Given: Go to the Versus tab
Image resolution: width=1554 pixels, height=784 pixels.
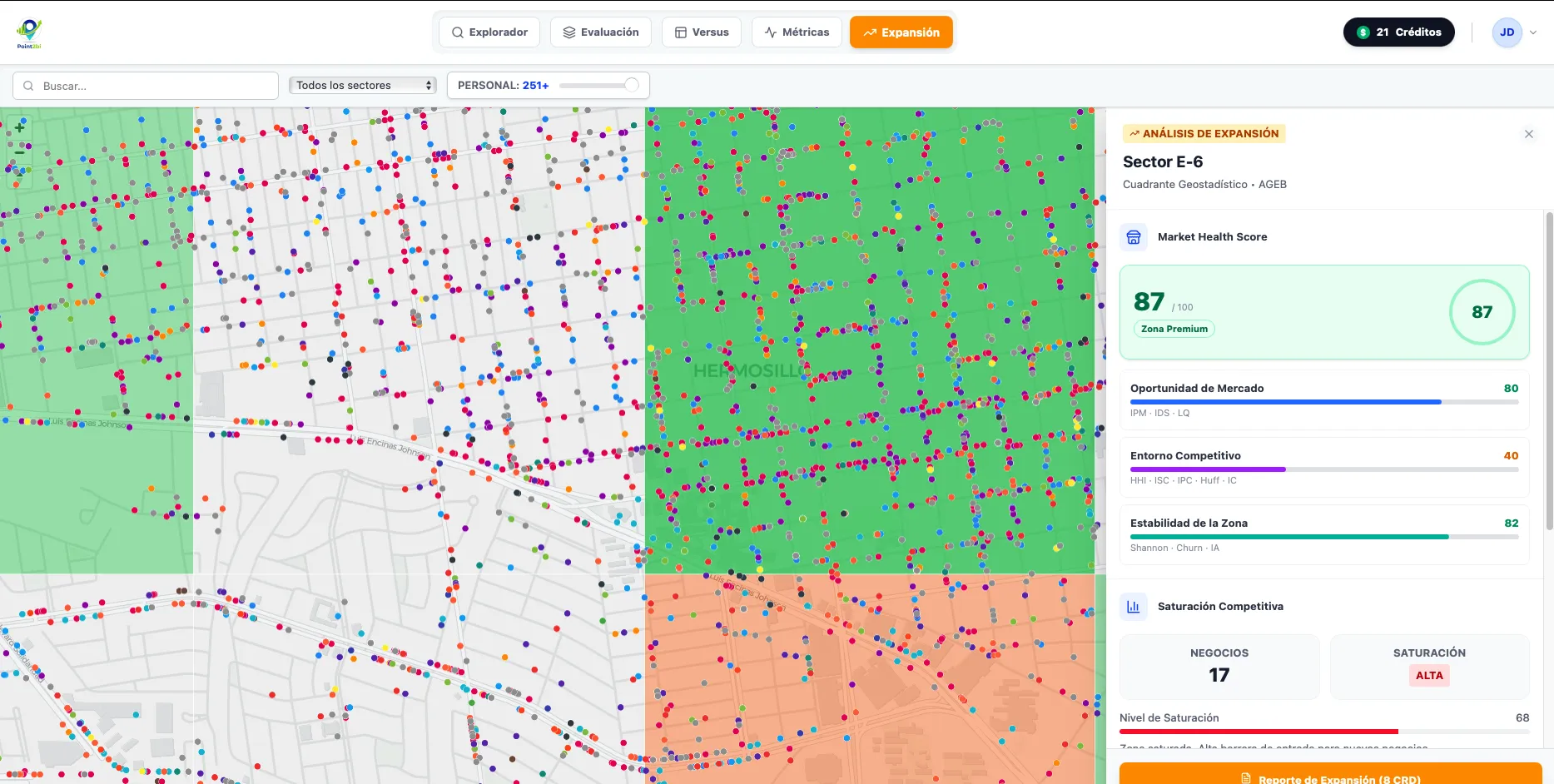Looking at the screenshot, I should pos(702,32).
